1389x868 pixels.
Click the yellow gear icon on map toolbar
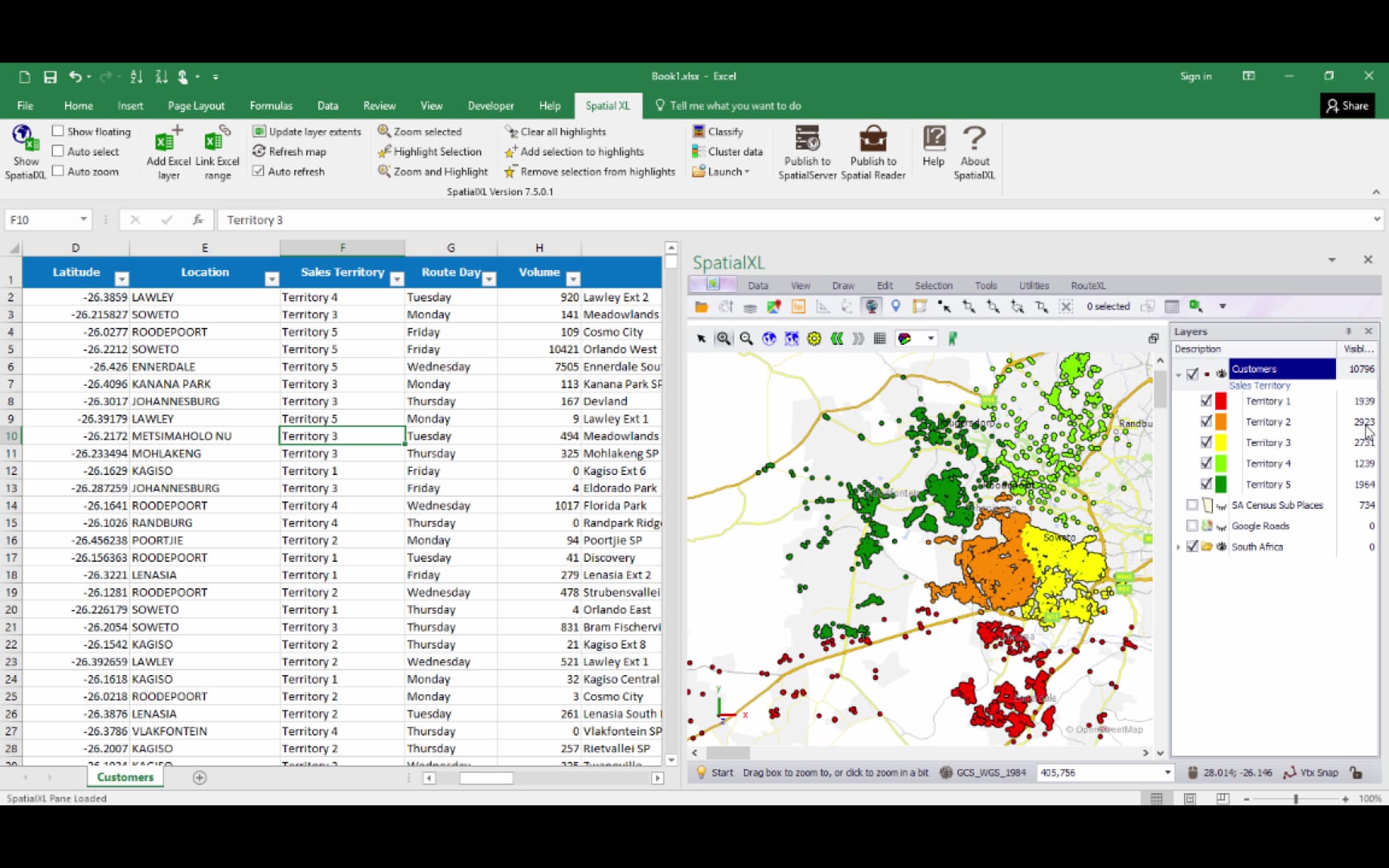[814, 338]
